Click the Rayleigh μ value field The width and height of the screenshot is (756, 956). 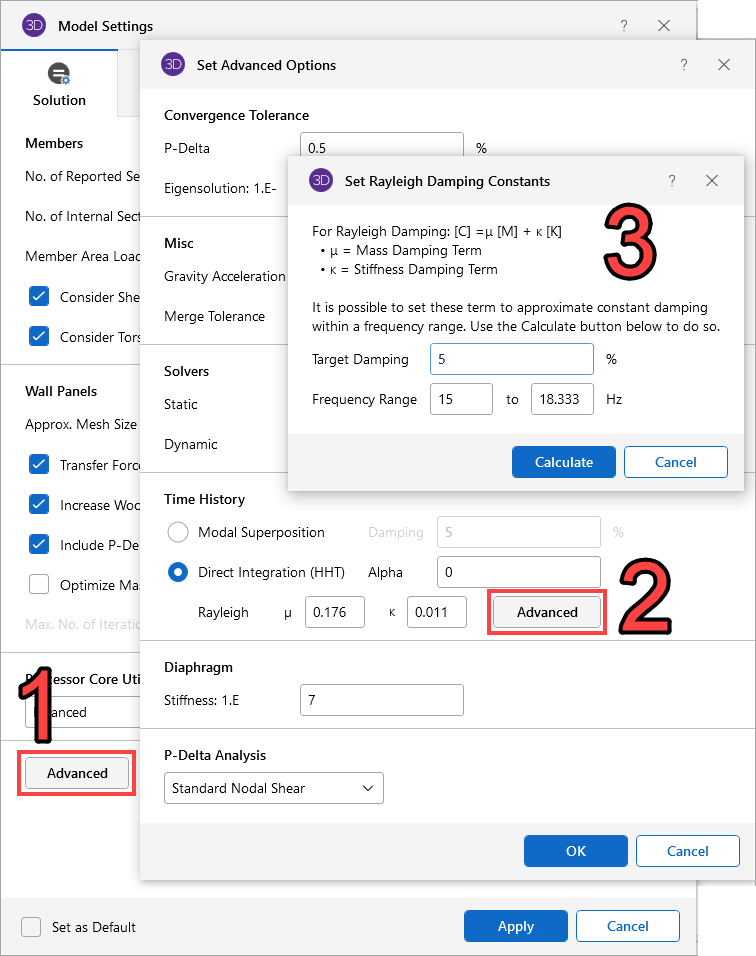click(334, 612)
